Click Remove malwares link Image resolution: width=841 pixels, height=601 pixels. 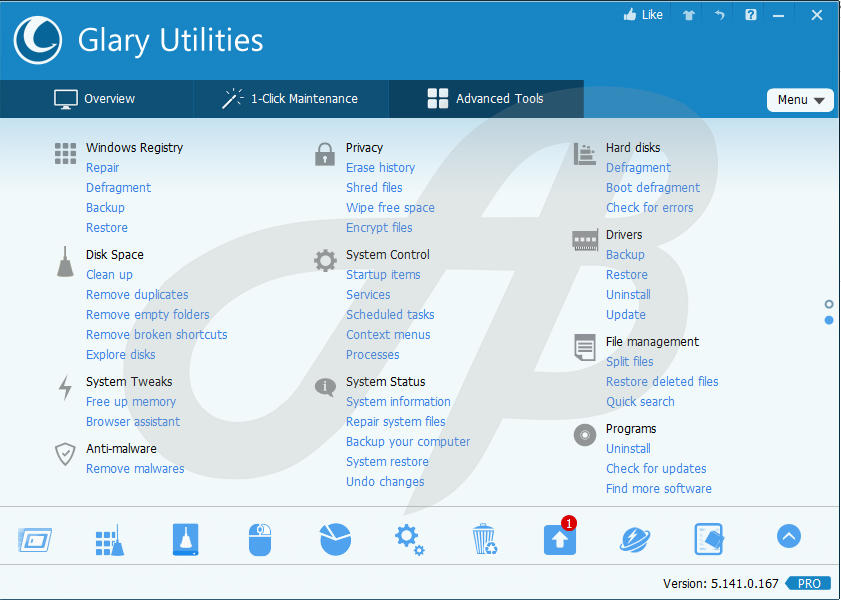click(x=135, y=469)
